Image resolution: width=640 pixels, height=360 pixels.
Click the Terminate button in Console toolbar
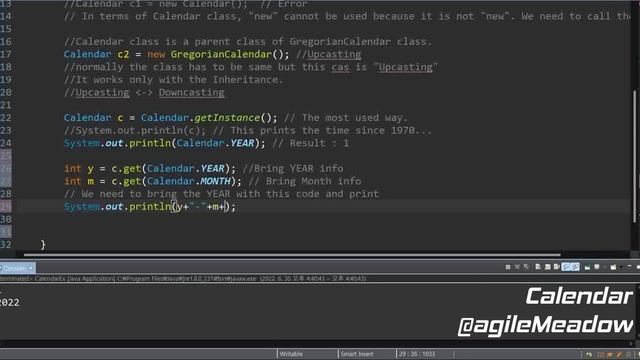[x=508, y=267]
